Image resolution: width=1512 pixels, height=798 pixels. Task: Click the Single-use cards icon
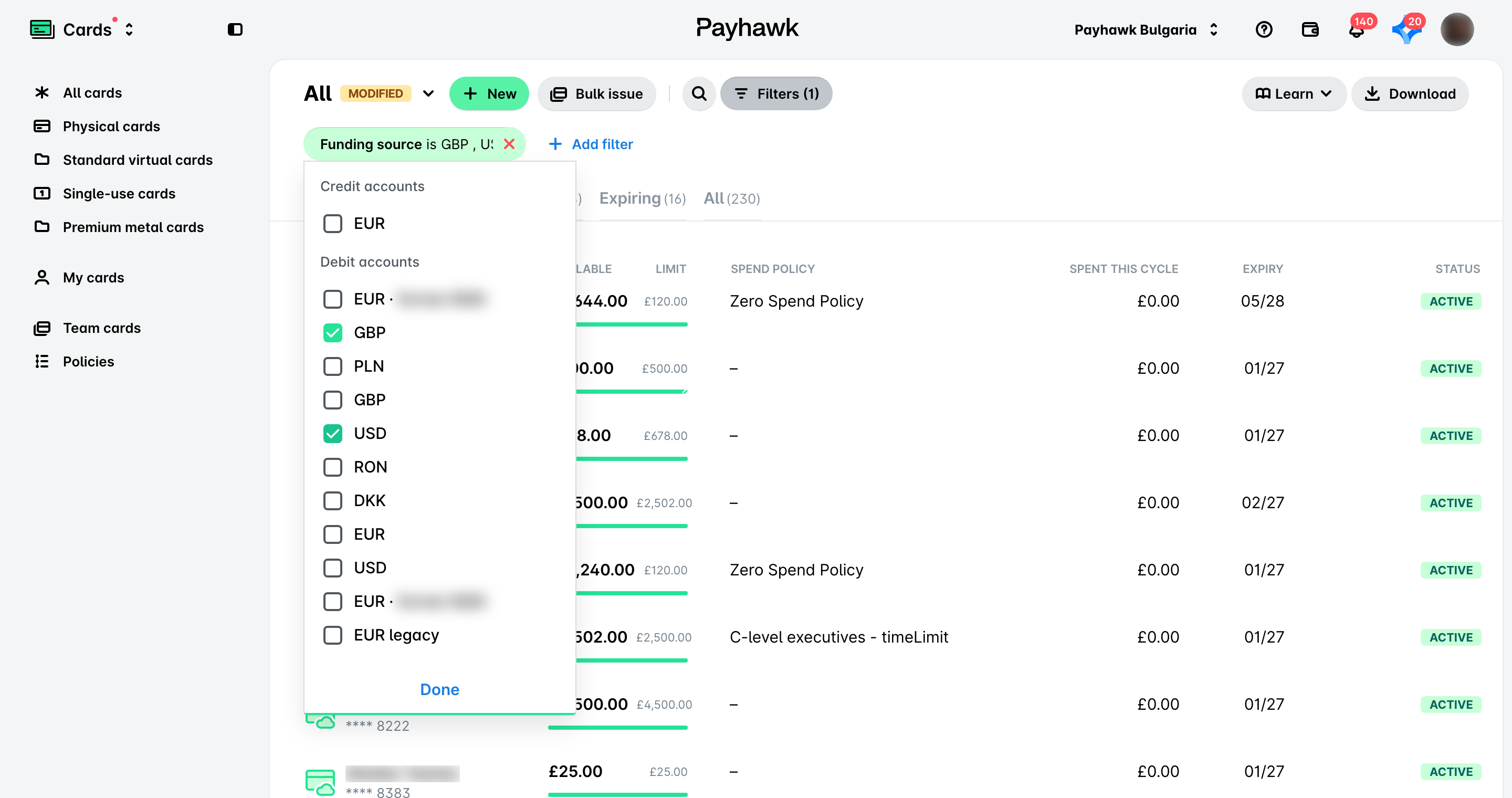[41, 193]
